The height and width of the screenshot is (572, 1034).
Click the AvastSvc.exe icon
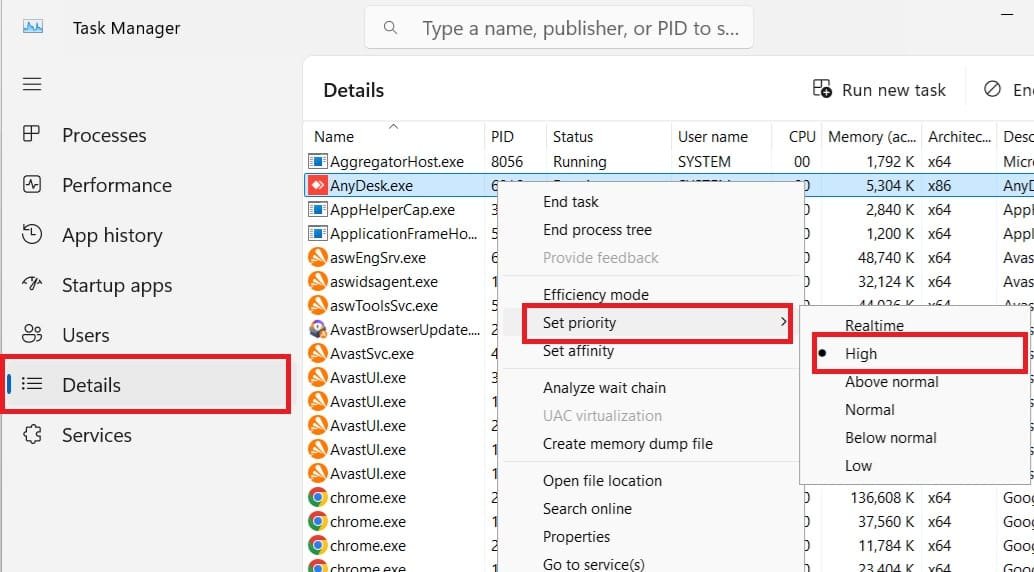[x=318, y=354]
